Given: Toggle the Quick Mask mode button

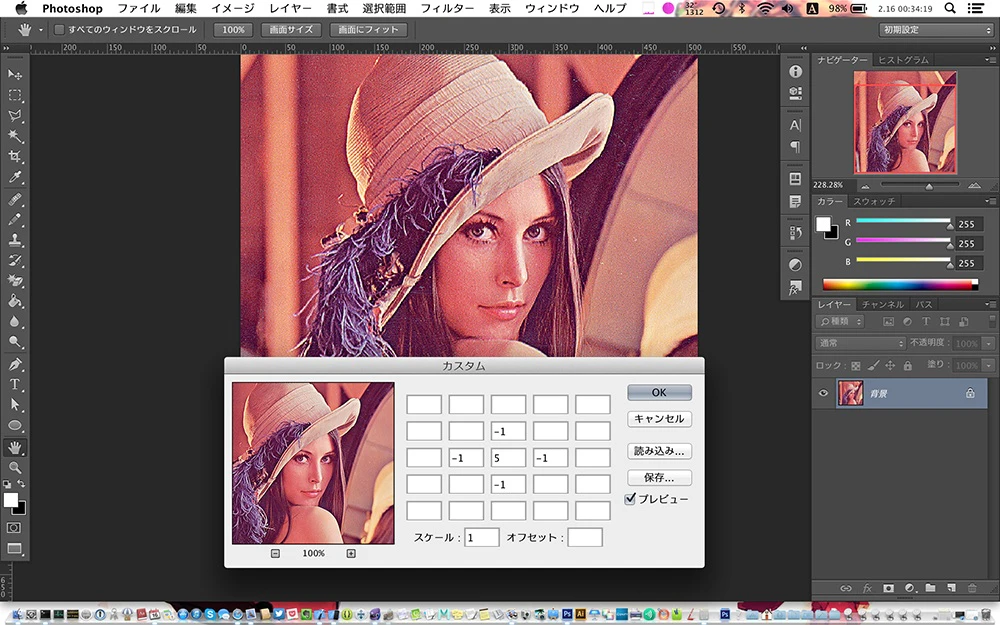Looking at the screenshot, I should coord(14,528).
